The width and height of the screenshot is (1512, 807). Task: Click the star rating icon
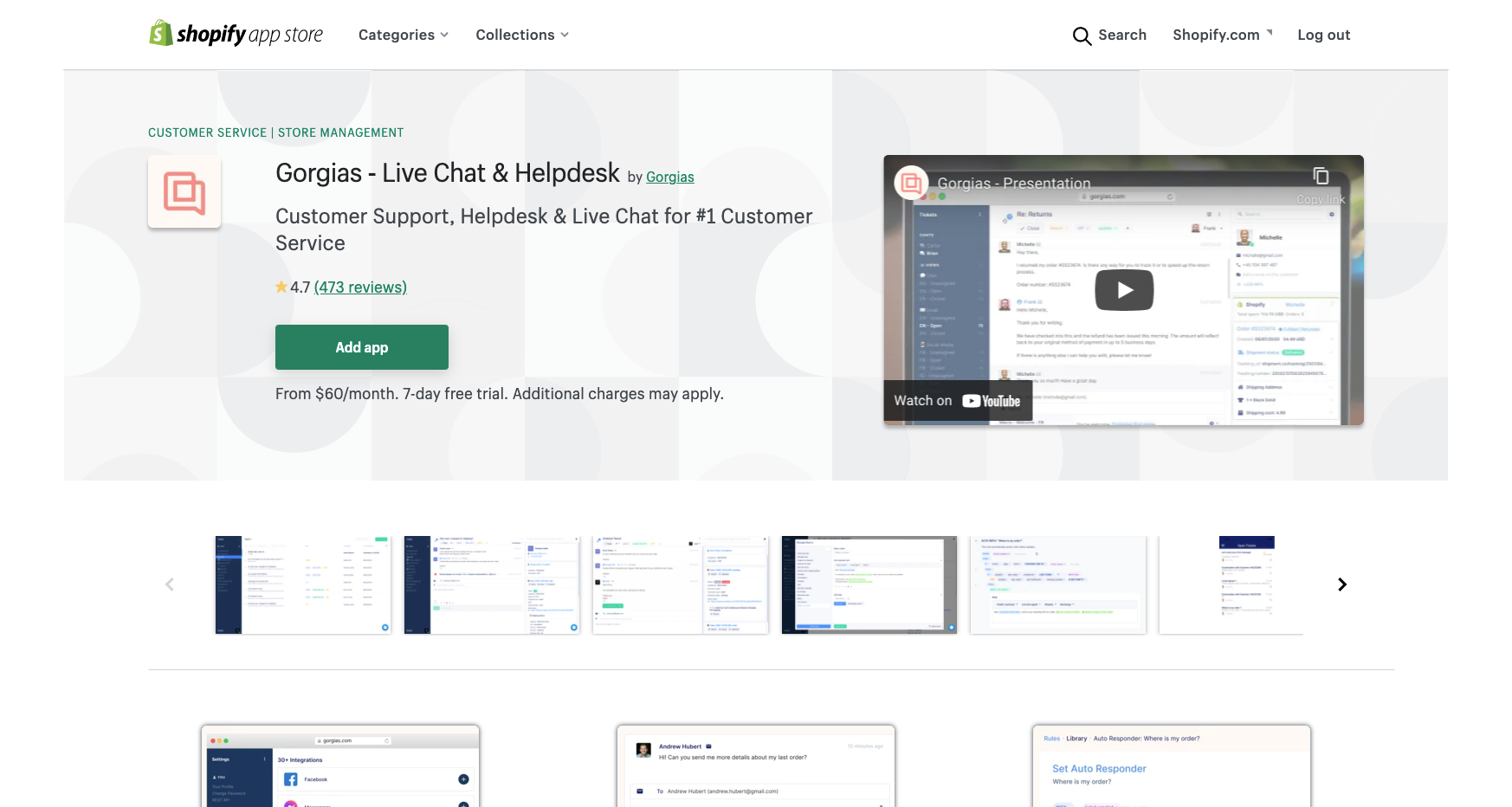tap(281, 287)
